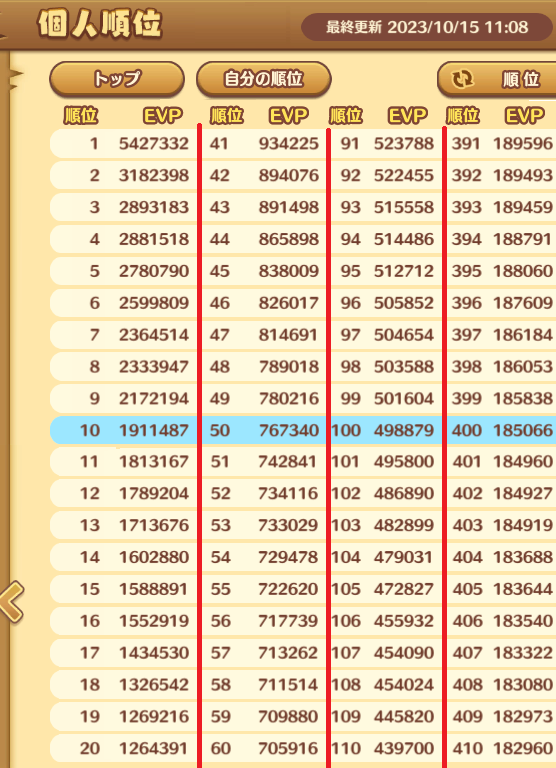This screenshot has height=768, width=556.
Task: Select the highlighted rank 10 row
Action: point(124,430)
